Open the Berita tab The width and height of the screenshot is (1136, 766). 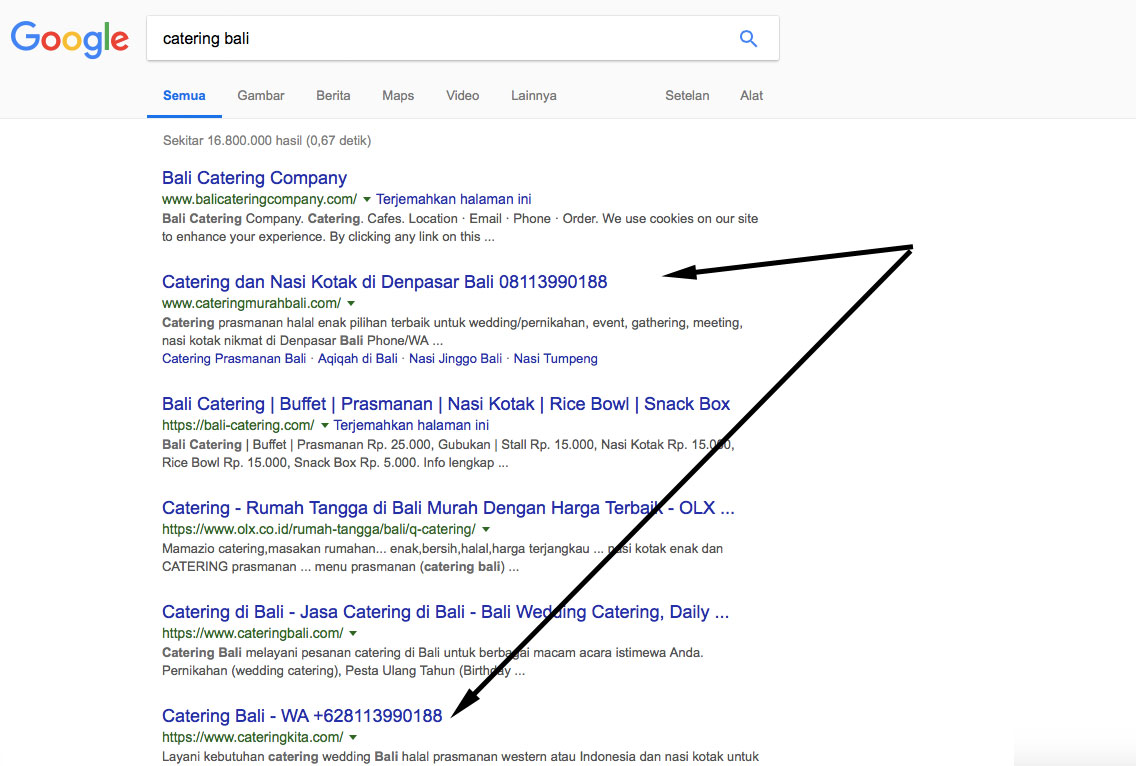pyautogui.click(x=333, y=96)
